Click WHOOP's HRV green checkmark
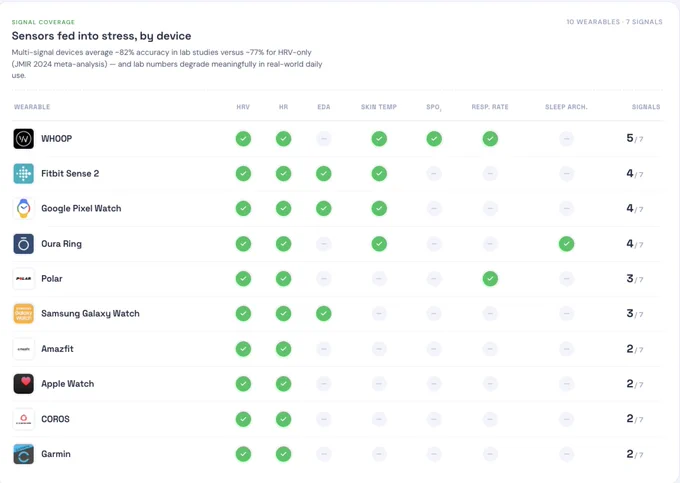The width and height of the screenshot is (680, 483). pyautogui.click(x=243, y=139)
